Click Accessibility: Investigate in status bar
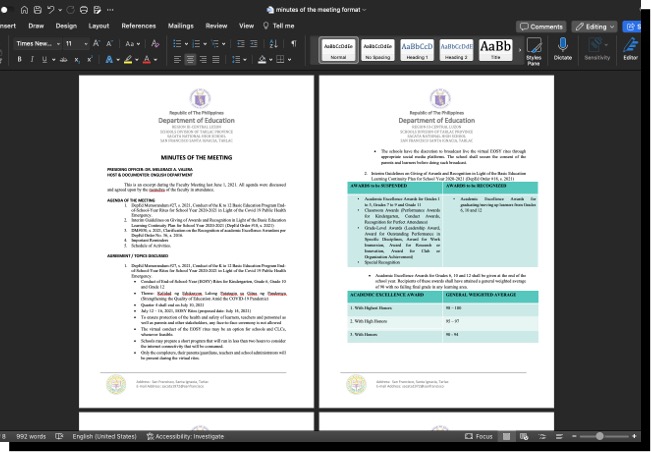The width and height of the screenshot is (651, 452). 185,436
